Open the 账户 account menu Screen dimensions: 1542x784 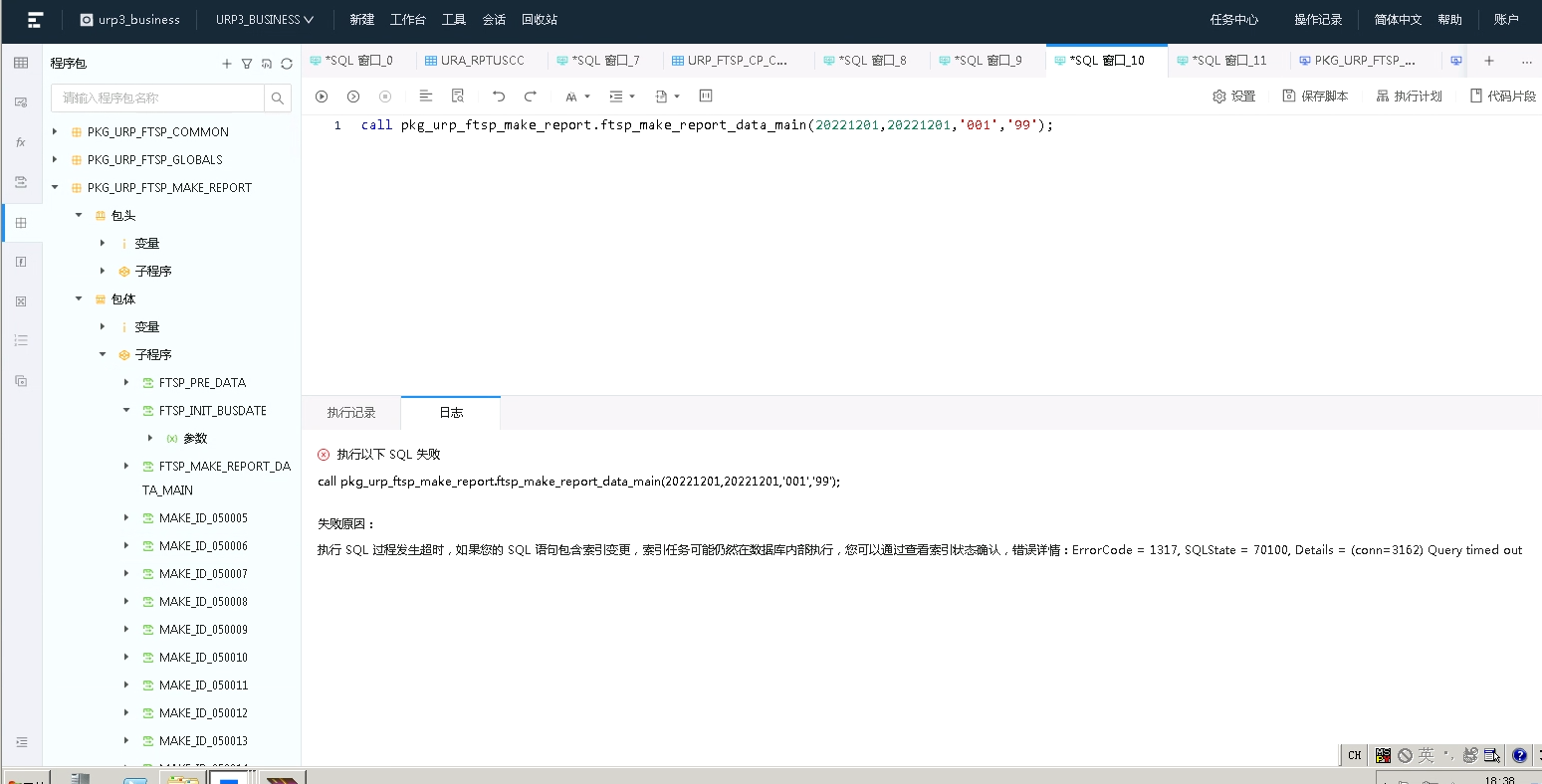pyautogui.click(x=1506, y=19)
